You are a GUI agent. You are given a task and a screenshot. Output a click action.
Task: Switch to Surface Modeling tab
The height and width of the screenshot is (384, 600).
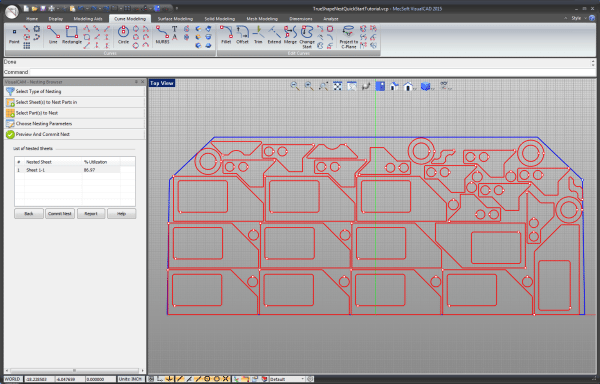[x=175, y=19]
